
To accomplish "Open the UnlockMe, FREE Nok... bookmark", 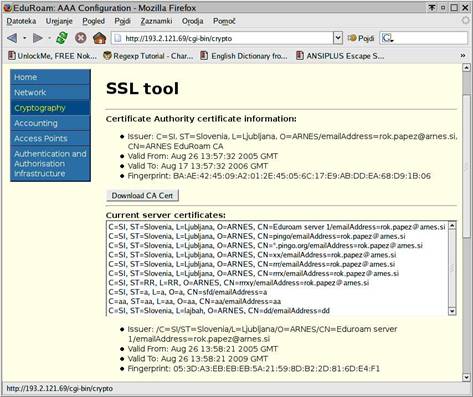I will coord(52,56).
